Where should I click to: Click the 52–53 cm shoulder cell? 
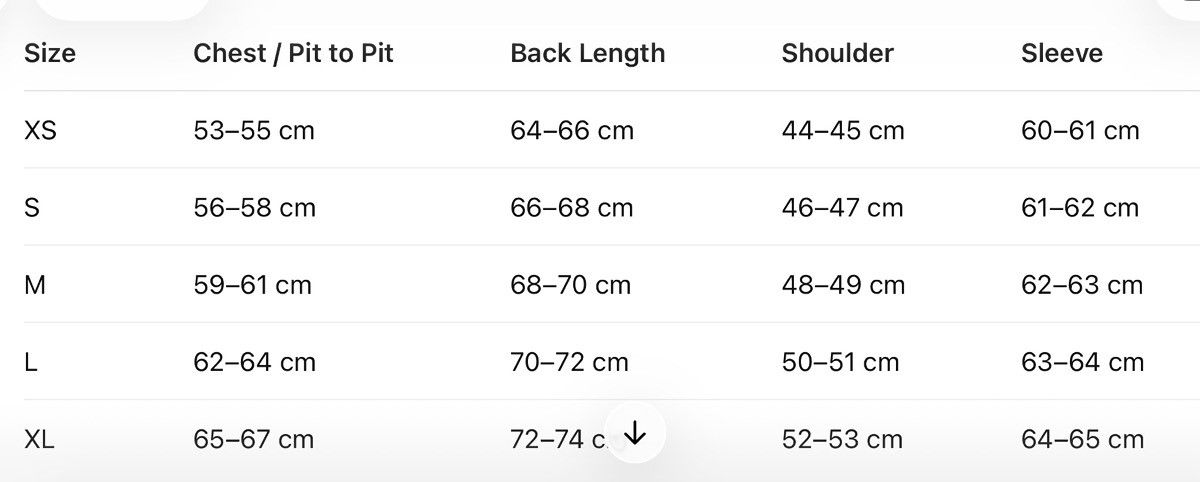[842, 439]
